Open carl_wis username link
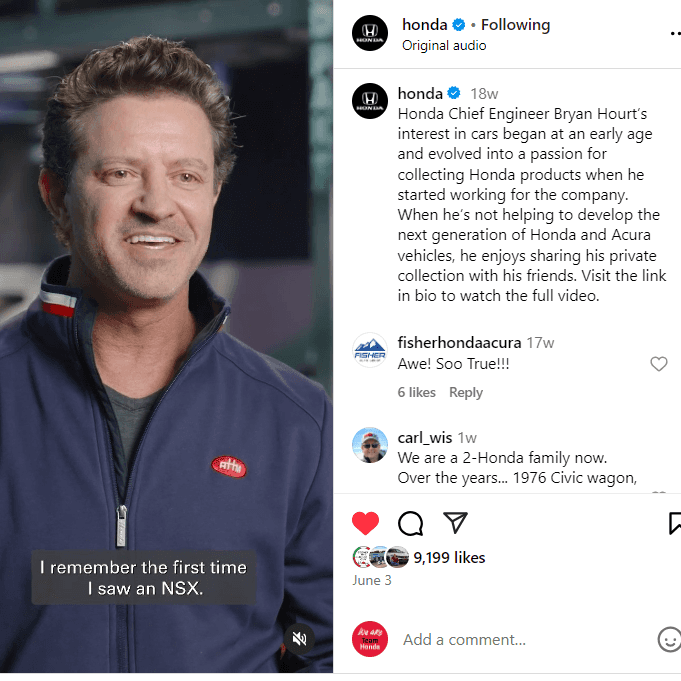 (425, 438)
